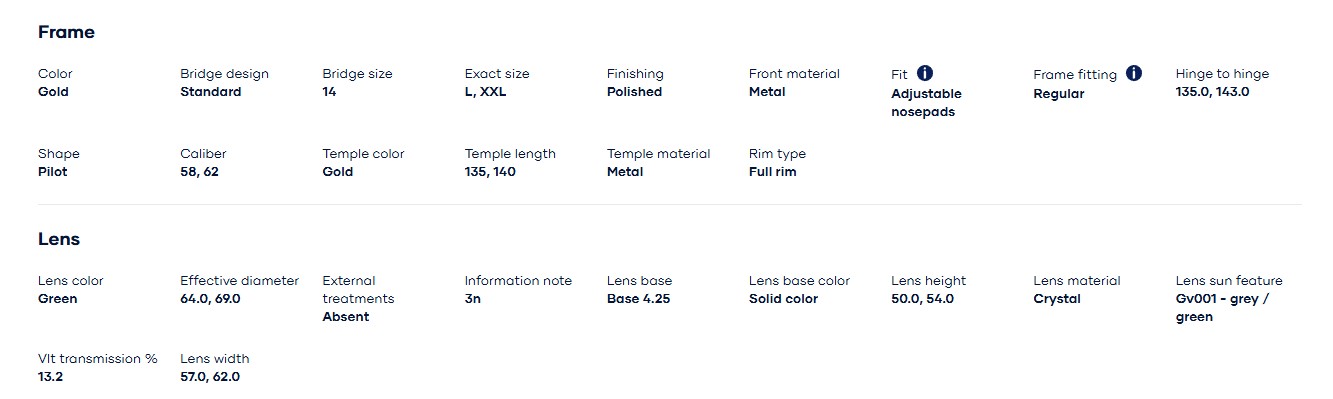Select the Green lens color value
This screenshot has width=1333, height=399.
(x=57, y=299)
